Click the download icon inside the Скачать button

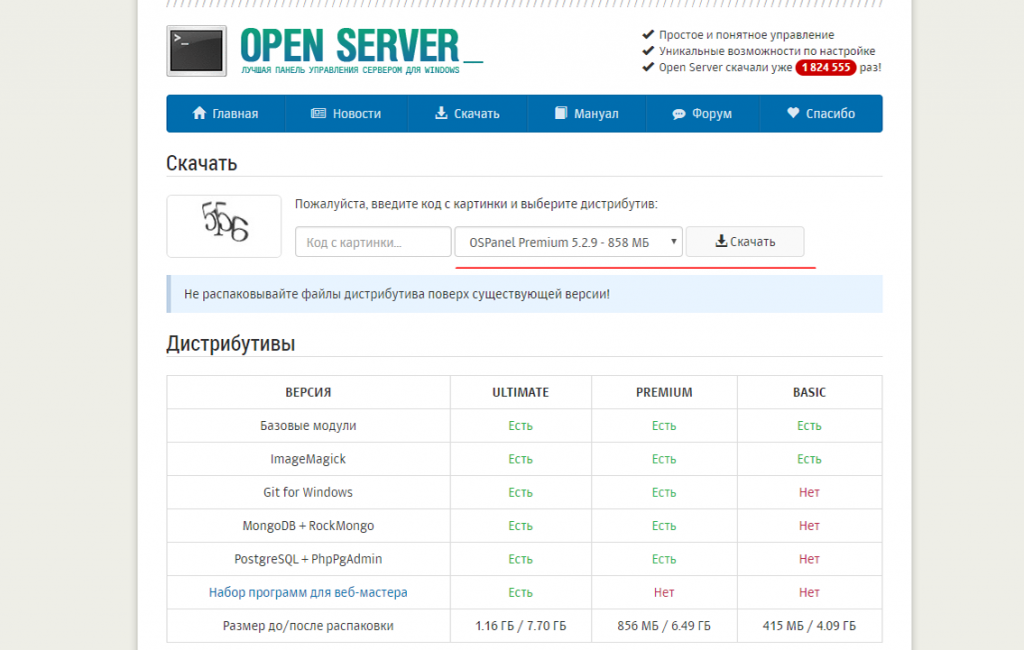click(721, 241)
